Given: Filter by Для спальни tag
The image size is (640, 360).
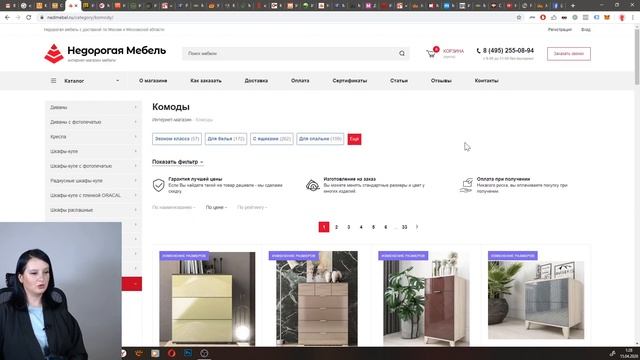Looking at the screenshot, I should click(320, 139).
